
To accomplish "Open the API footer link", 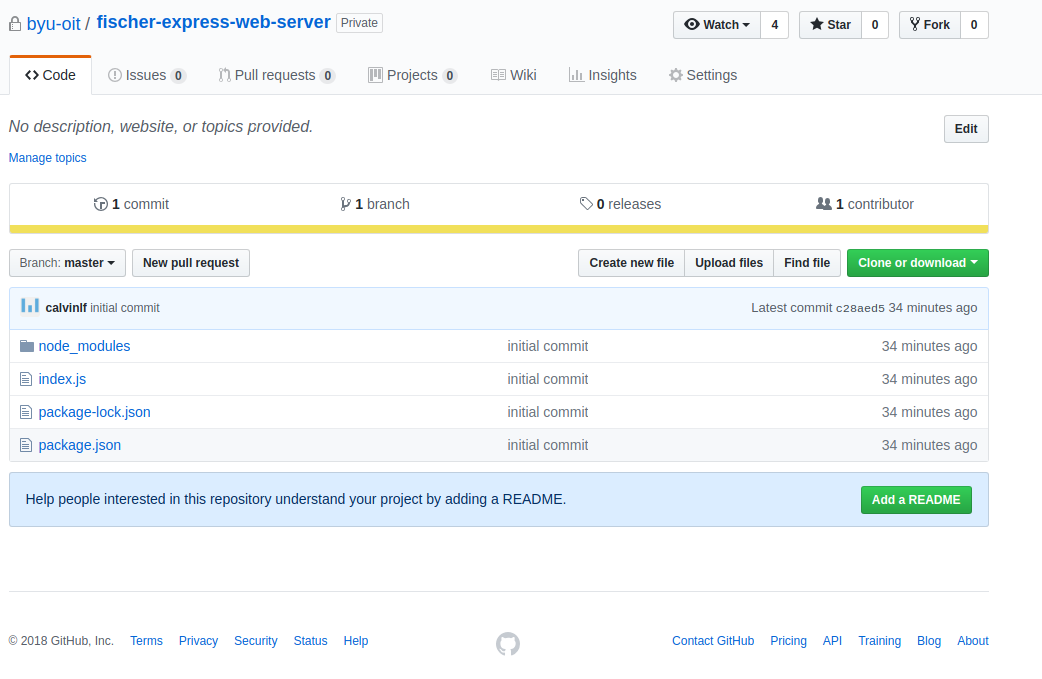I will click(x=832, y=640).
